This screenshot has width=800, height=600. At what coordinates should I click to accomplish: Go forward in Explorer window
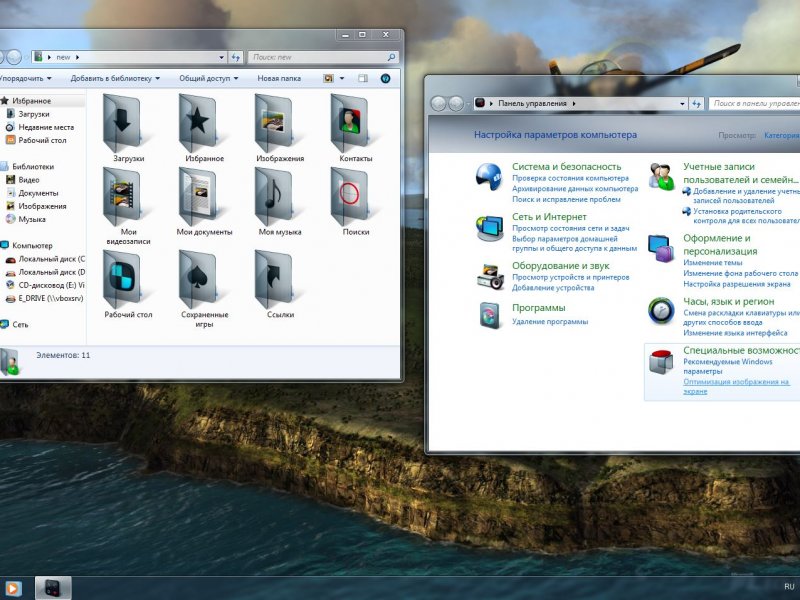pos(14,57)
